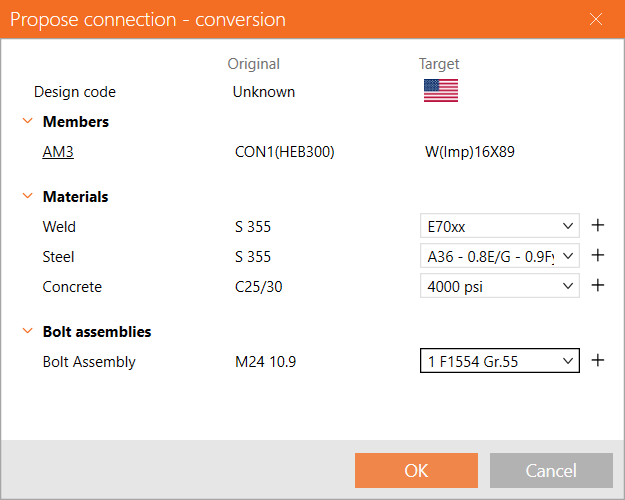Screen dimensions: 625x500
Task: Open the Bolt Assembly F1554 Gr.55 dropdown
Action: [x=499, y=361]
